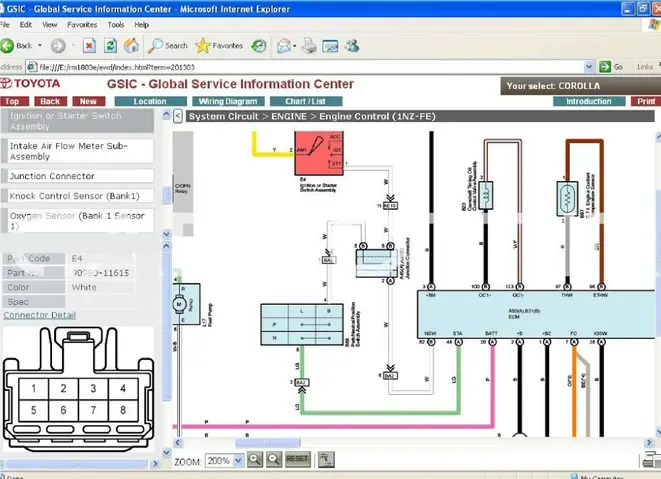
Task: Open the Mail icon dropdown arrow
Action: pos(294,46)
